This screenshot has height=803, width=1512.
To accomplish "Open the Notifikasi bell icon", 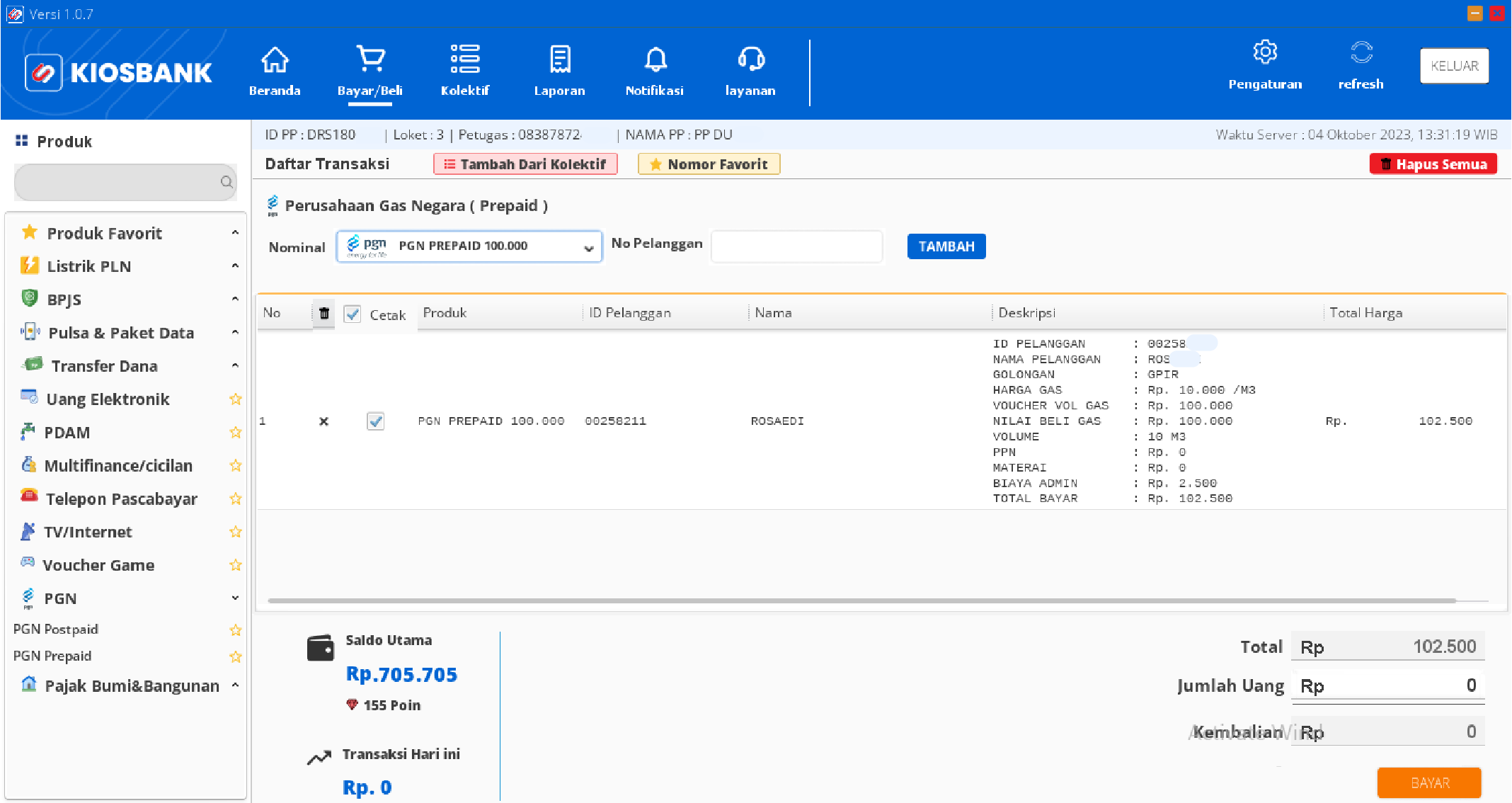I will (x=655, y=60).
